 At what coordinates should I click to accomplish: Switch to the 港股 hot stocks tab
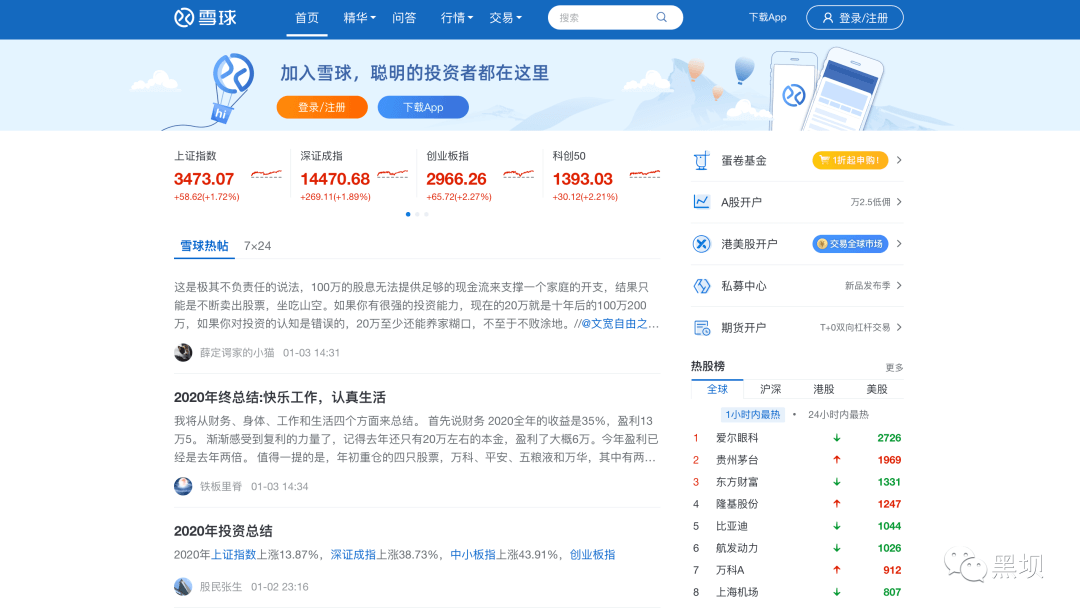[x=824, y=389]
